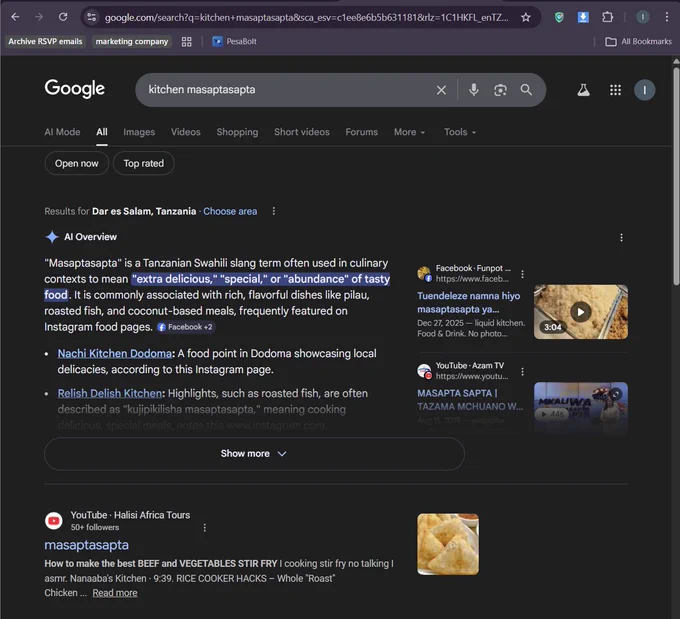Open options for YouTube Azam TV source
Image resolution: width=680 pixels, height=619 pixels.
pos(522,372)
